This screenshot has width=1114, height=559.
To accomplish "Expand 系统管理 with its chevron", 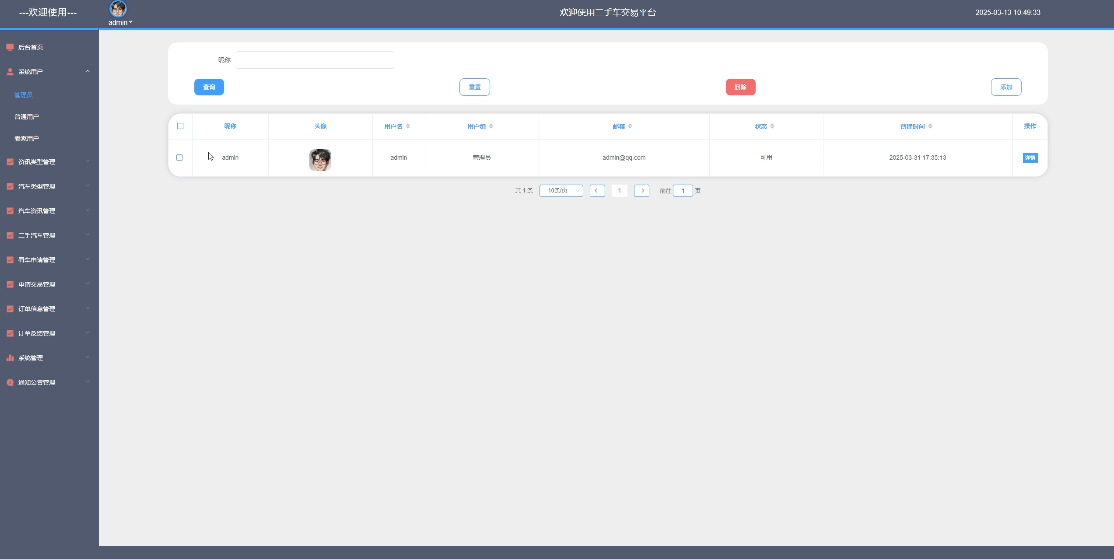I will 87,358.
